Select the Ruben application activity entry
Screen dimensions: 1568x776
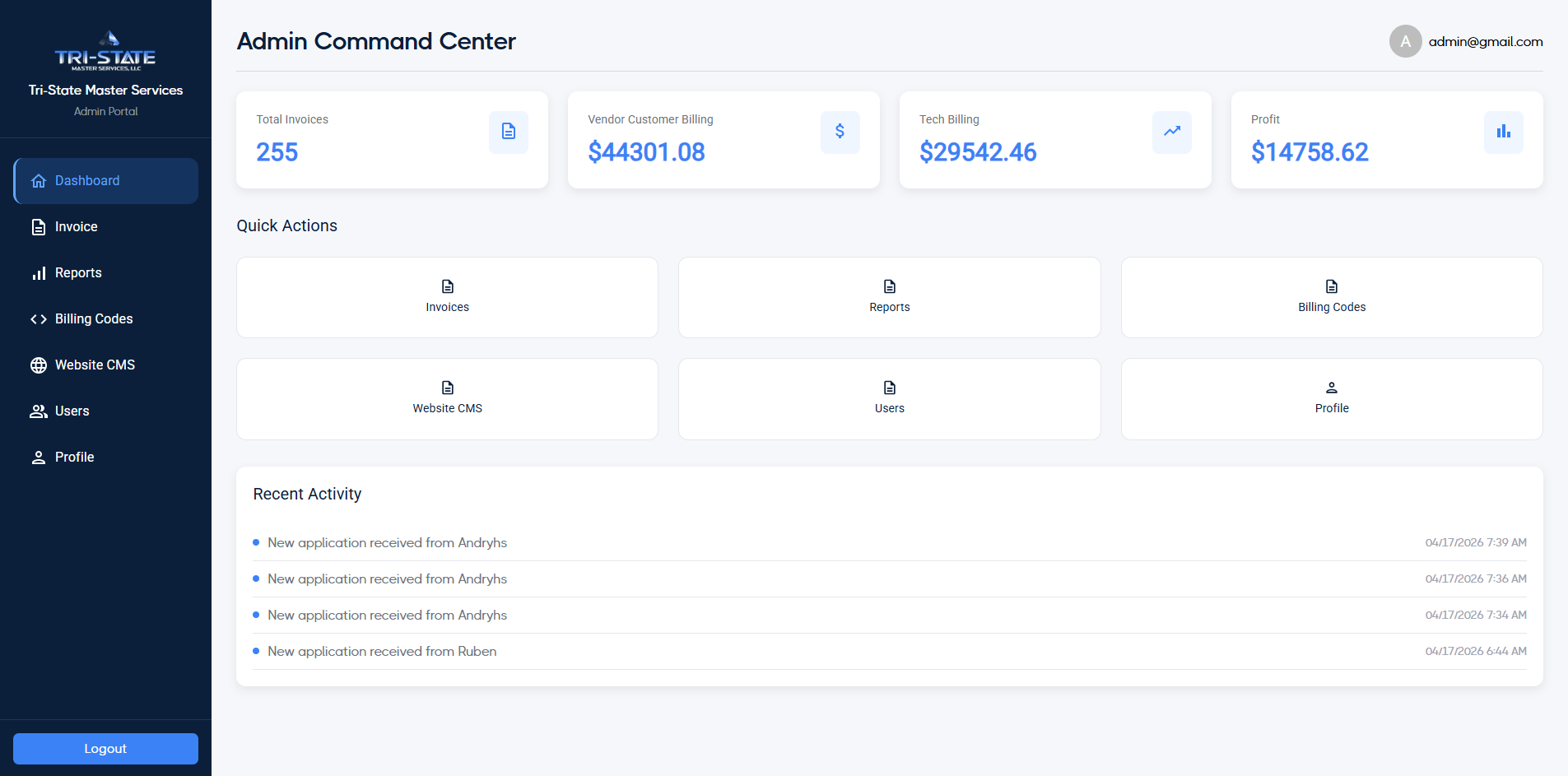pos(382,652)
